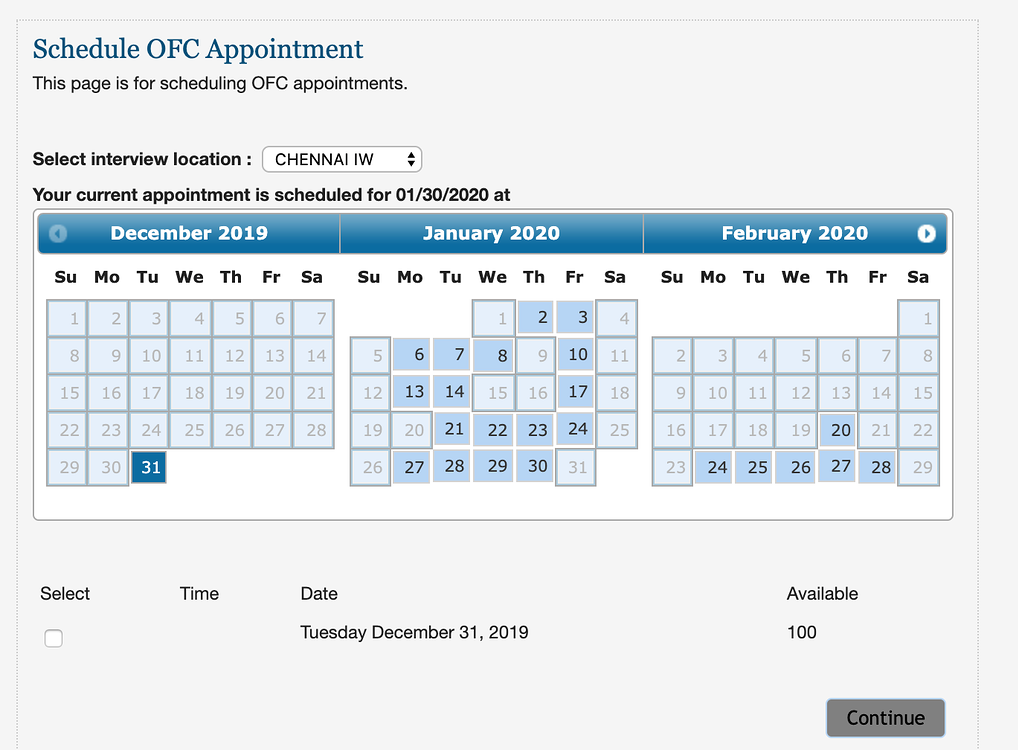Choose January 3, 2020 date

[x=576, y=318]
